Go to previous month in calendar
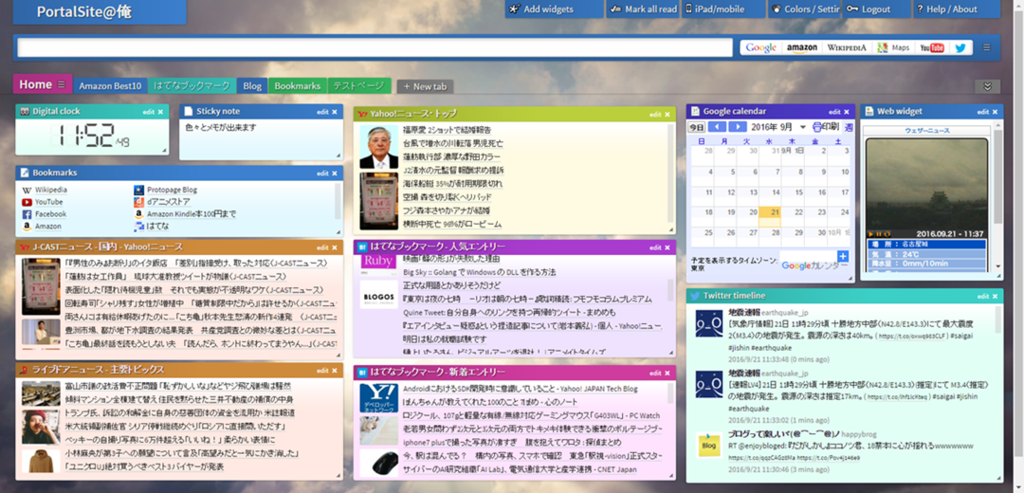The image size is (1024, 493). 717,127
